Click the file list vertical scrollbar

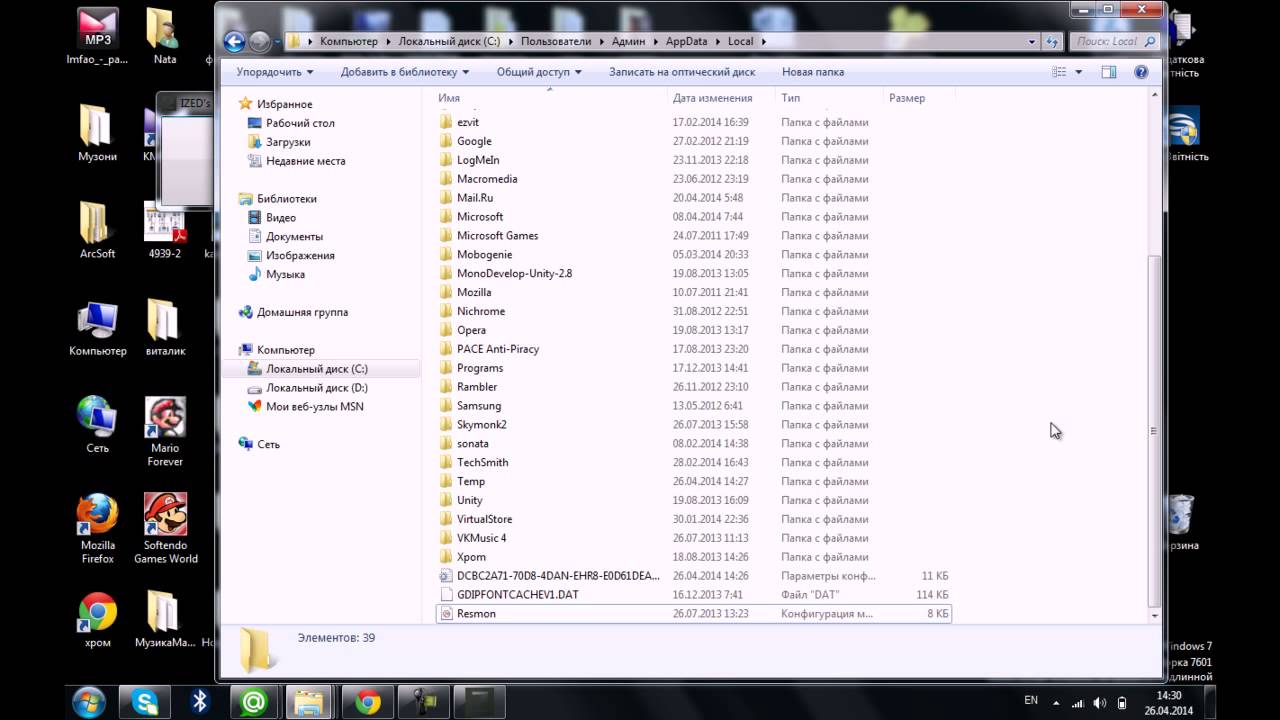tap(1154, 430)
